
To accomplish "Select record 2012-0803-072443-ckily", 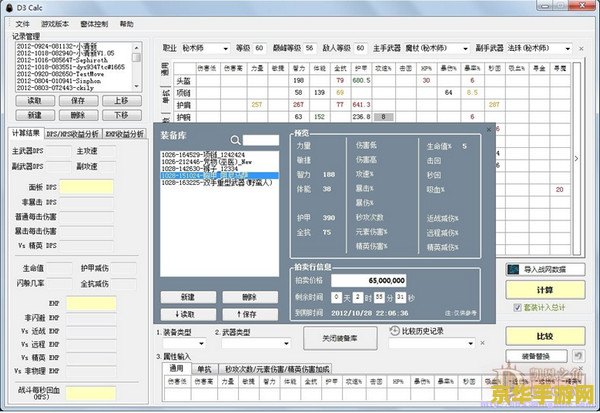I will point(55,88).
